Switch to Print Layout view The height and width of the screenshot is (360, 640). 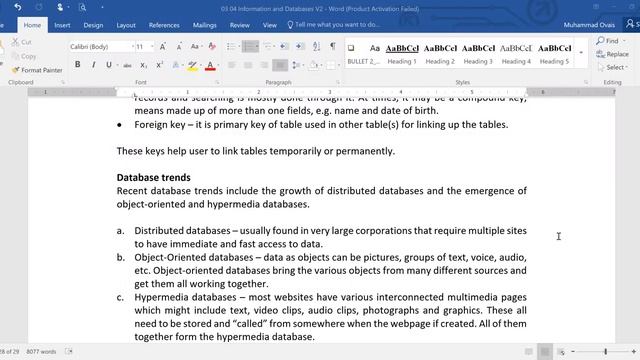[x=545, y=351]
